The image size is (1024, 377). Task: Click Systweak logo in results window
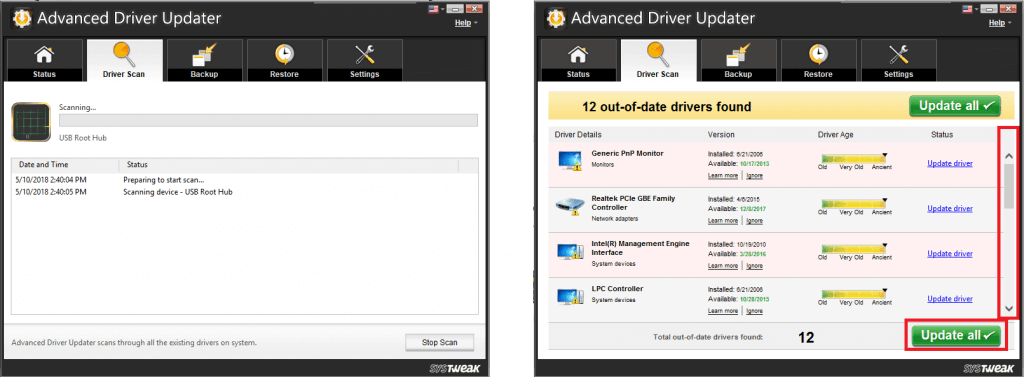(x=989, y=369)
